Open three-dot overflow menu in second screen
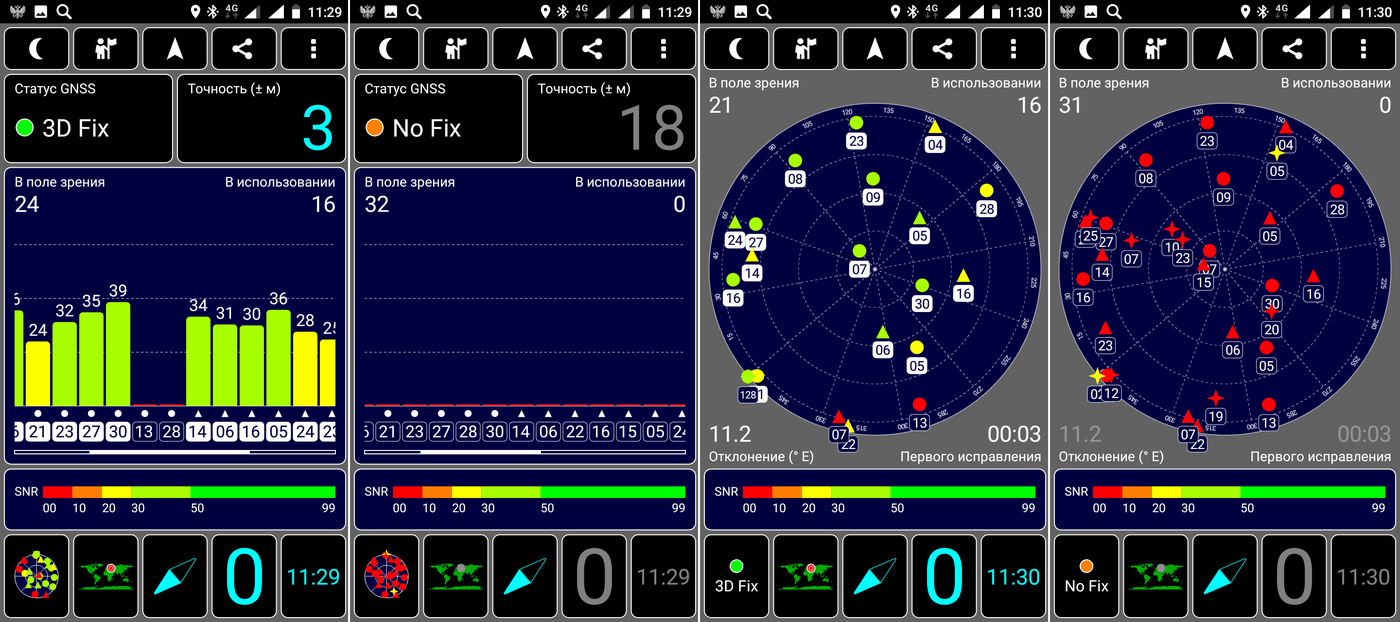1400x622 pixels. (663, 48)
